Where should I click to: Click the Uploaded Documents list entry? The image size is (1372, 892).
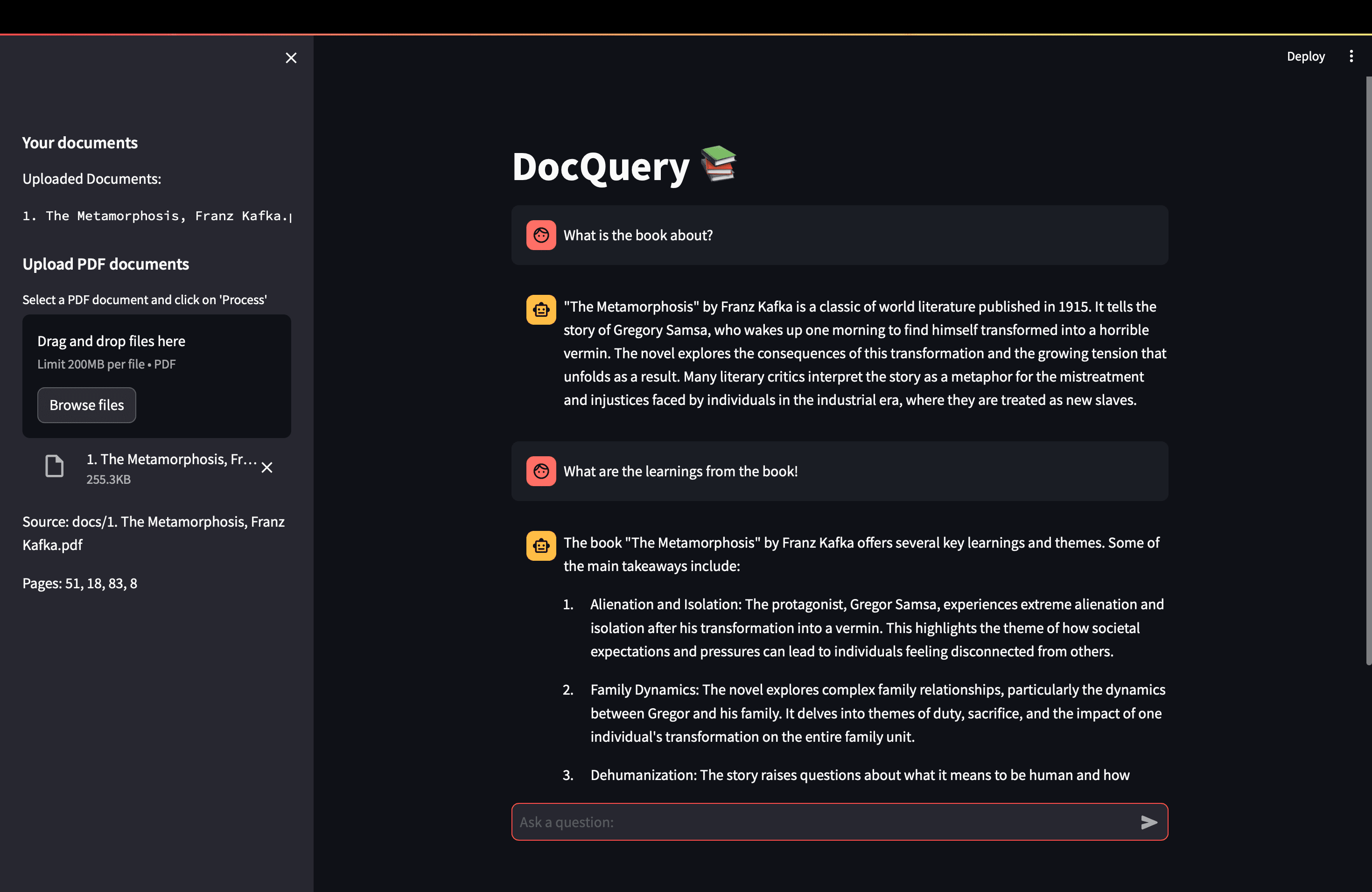[x=157, y=216]
